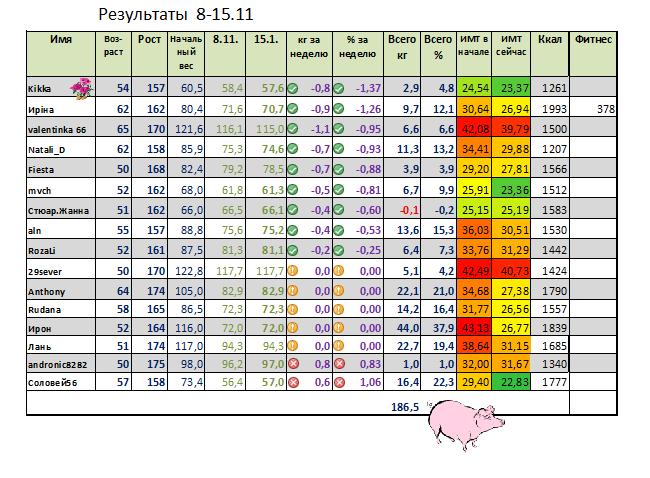The width and height of the screenshot is (650, 478).
Task: Click the calorie value '1839'
Action: (554, 328)
